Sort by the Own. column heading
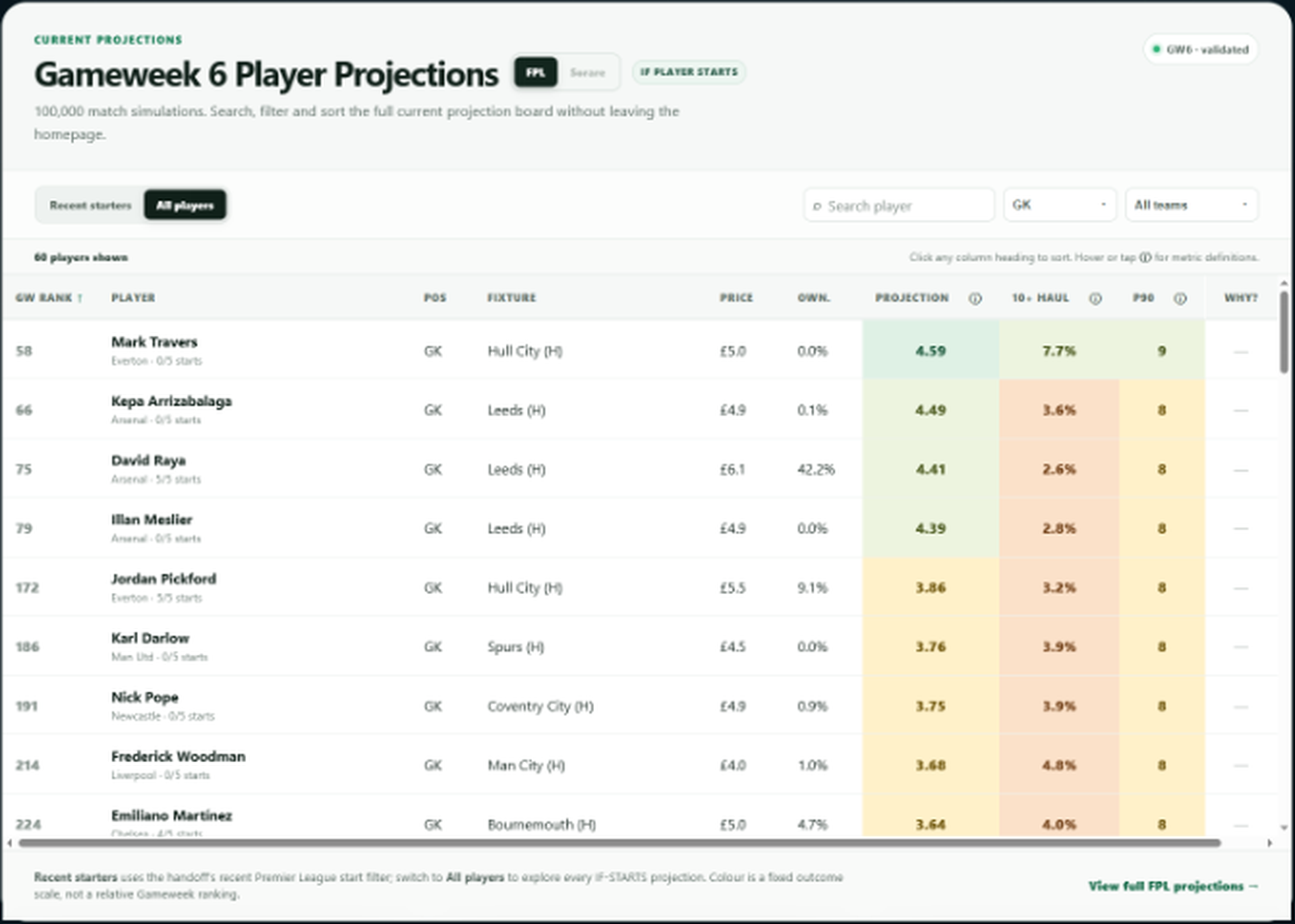The height and width of the screenshot is (924, 1295). pos(814,298)
